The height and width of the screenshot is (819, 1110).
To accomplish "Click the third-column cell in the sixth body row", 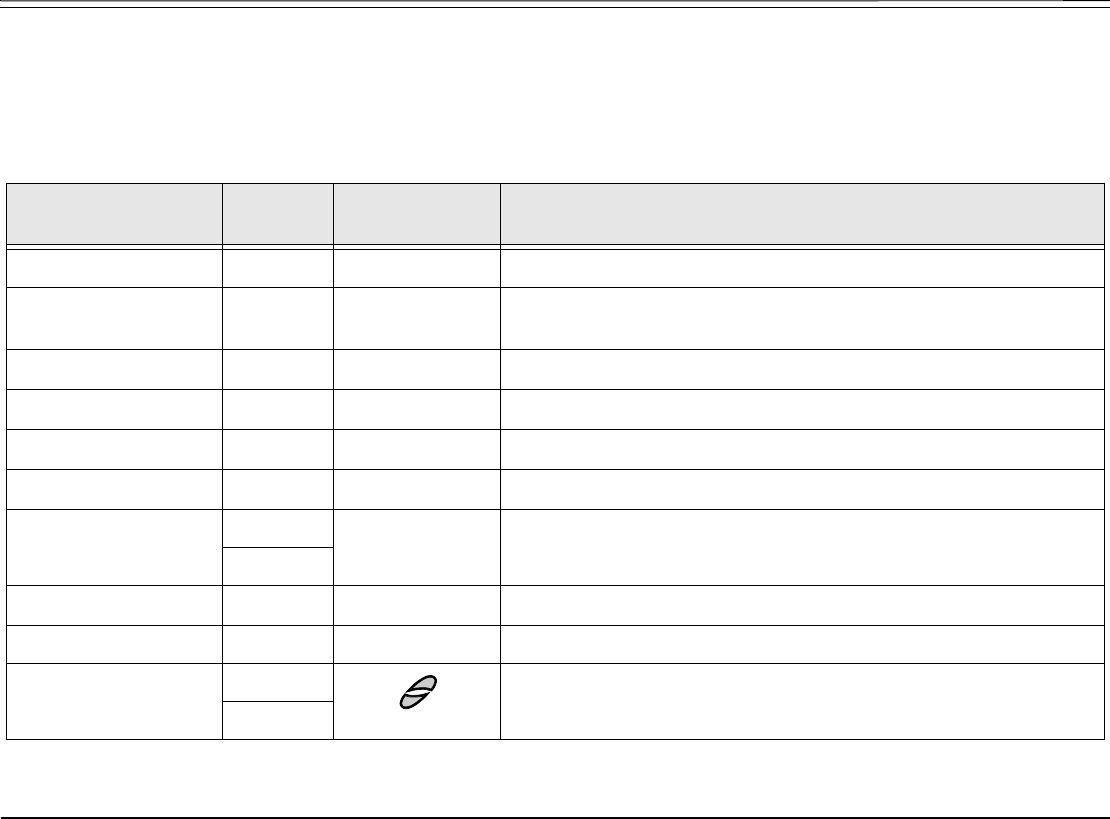I will click(417, 489).
